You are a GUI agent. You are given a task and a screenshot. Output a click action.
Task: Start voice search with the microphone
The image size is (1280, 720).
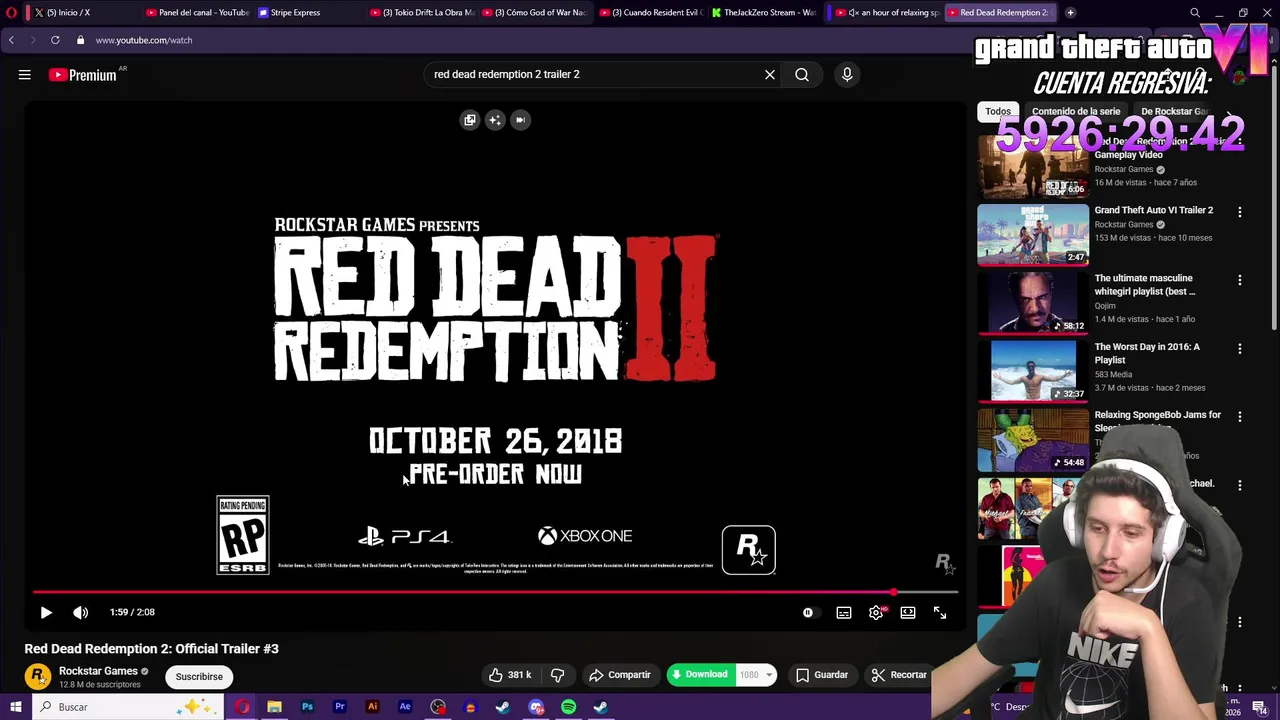(x=847, y=74)
